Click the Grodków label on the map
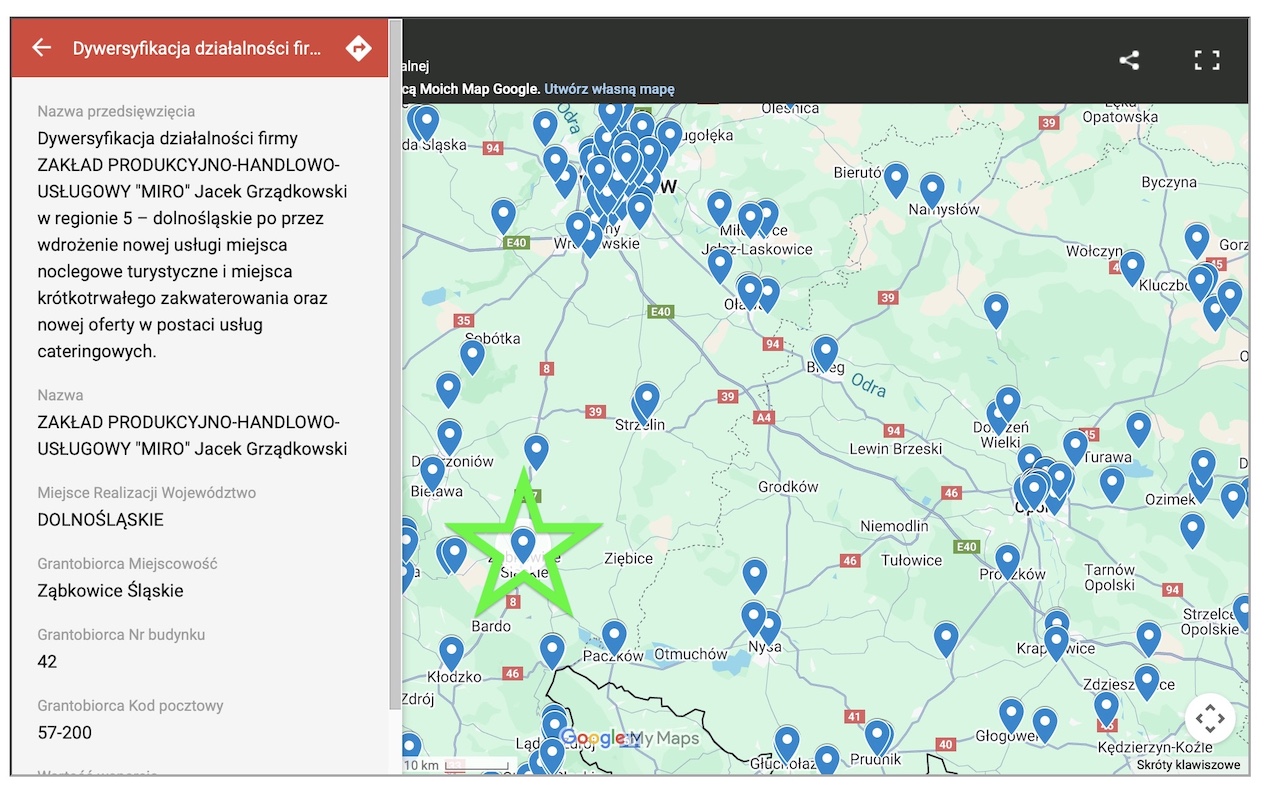 (788, 487)
